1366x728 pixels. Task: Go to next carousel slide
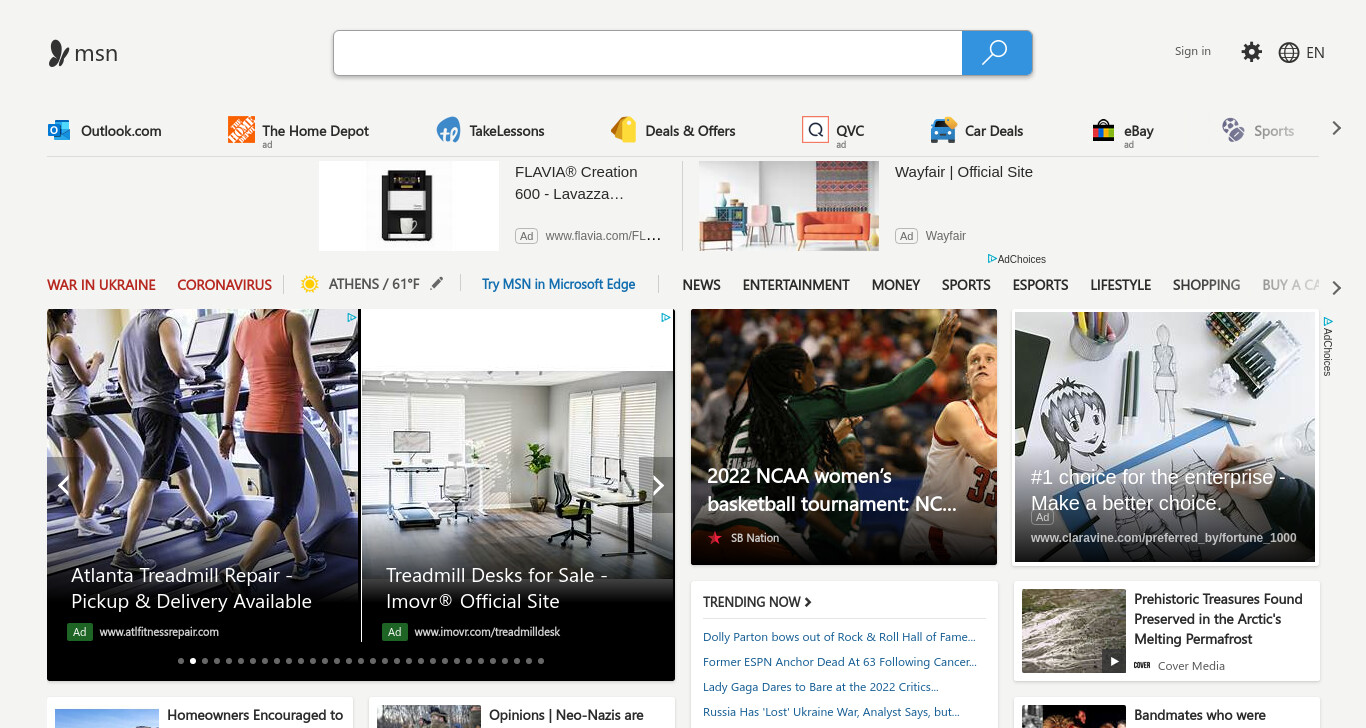coord(657,486)
